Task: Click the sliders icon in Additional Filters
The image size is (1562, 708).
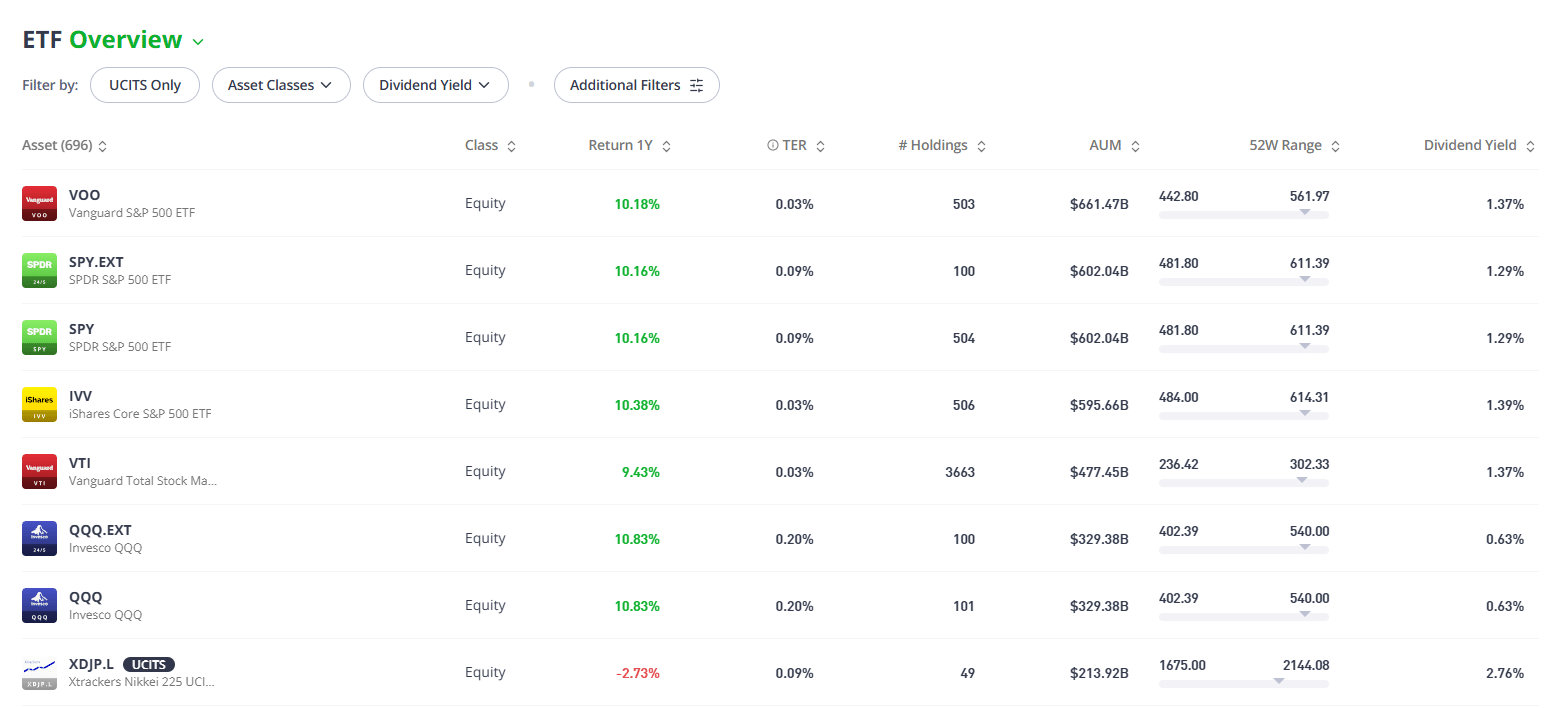Action: (697, 85)
